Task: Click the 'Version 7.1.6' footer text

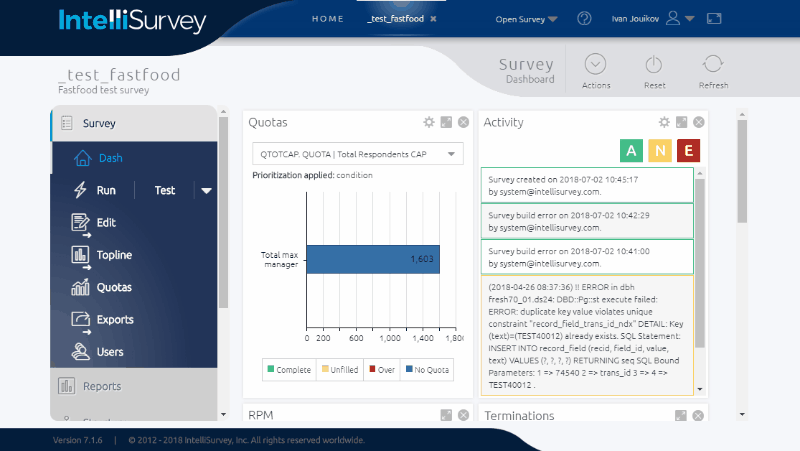Action: point(78,440)
